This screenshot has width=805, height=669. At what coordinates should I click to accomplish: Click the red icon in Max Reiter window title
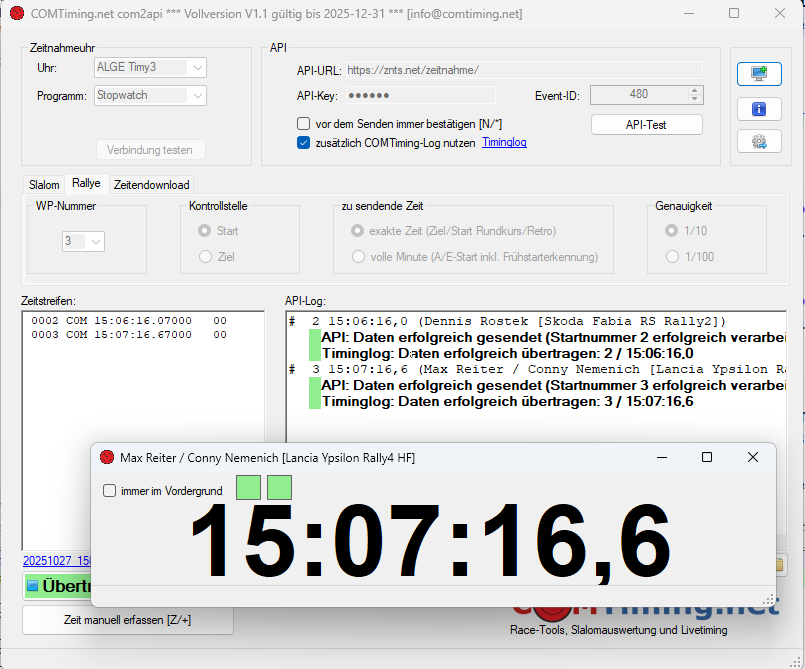[107, 457]
